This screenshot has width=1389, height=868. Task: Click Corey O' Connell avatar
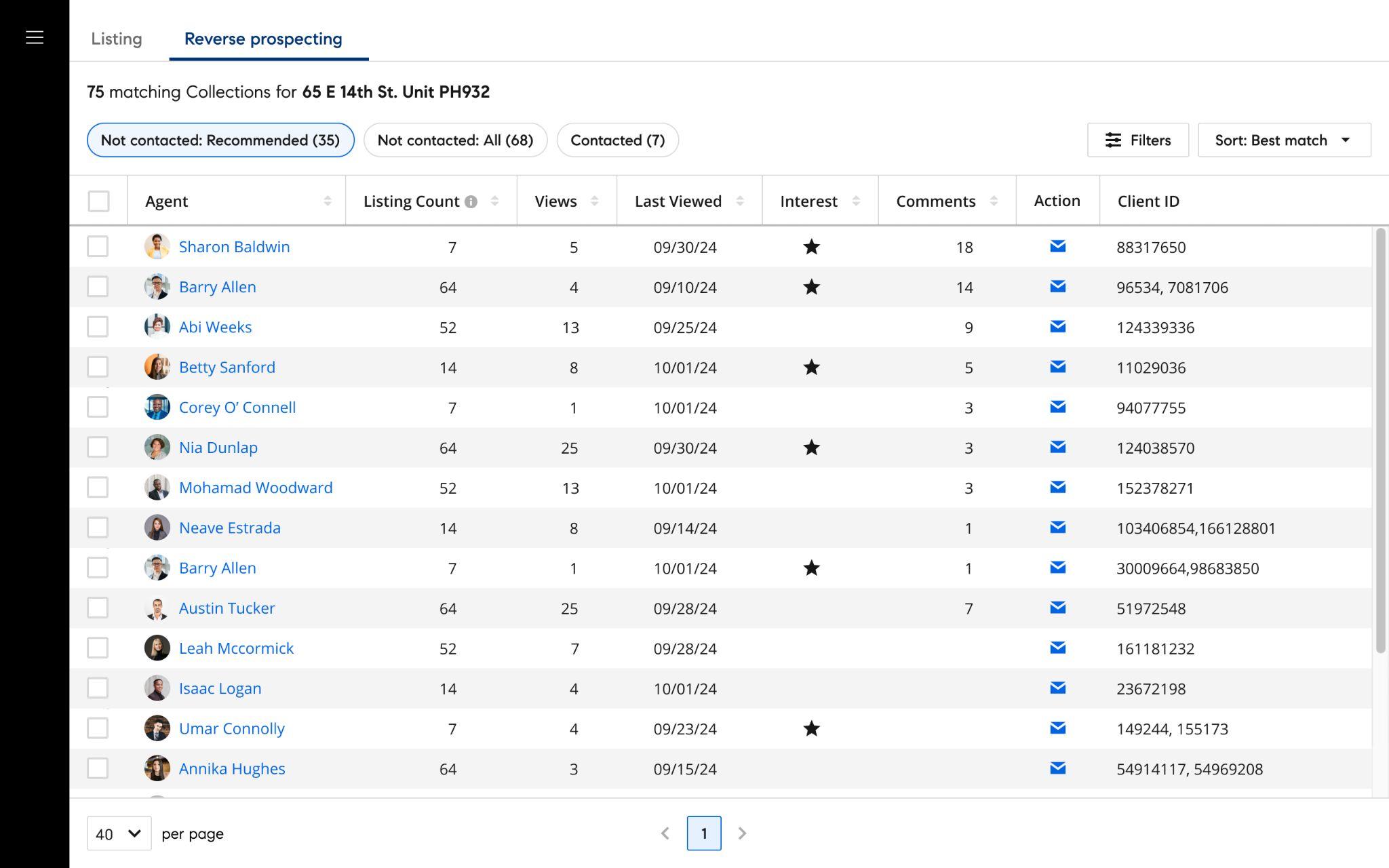pyautogui.click(x=157, y=407)
